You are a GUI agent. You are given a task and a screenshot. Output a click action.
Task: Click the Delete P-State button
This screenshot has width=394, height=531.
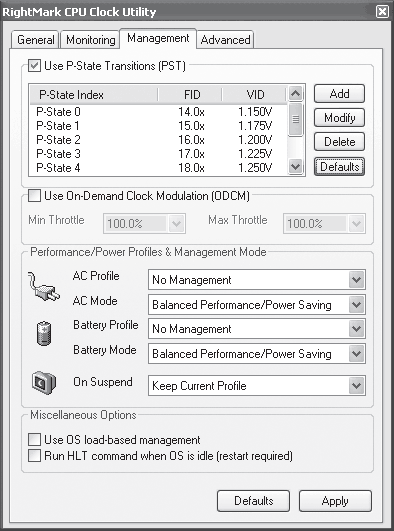coord(339,142)
